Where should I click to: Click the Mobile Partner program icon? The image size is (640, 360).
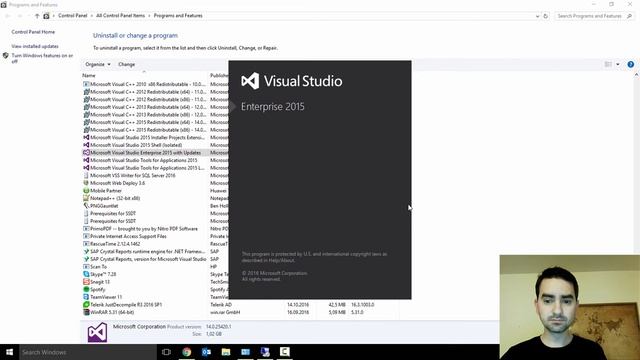point(86,191)
